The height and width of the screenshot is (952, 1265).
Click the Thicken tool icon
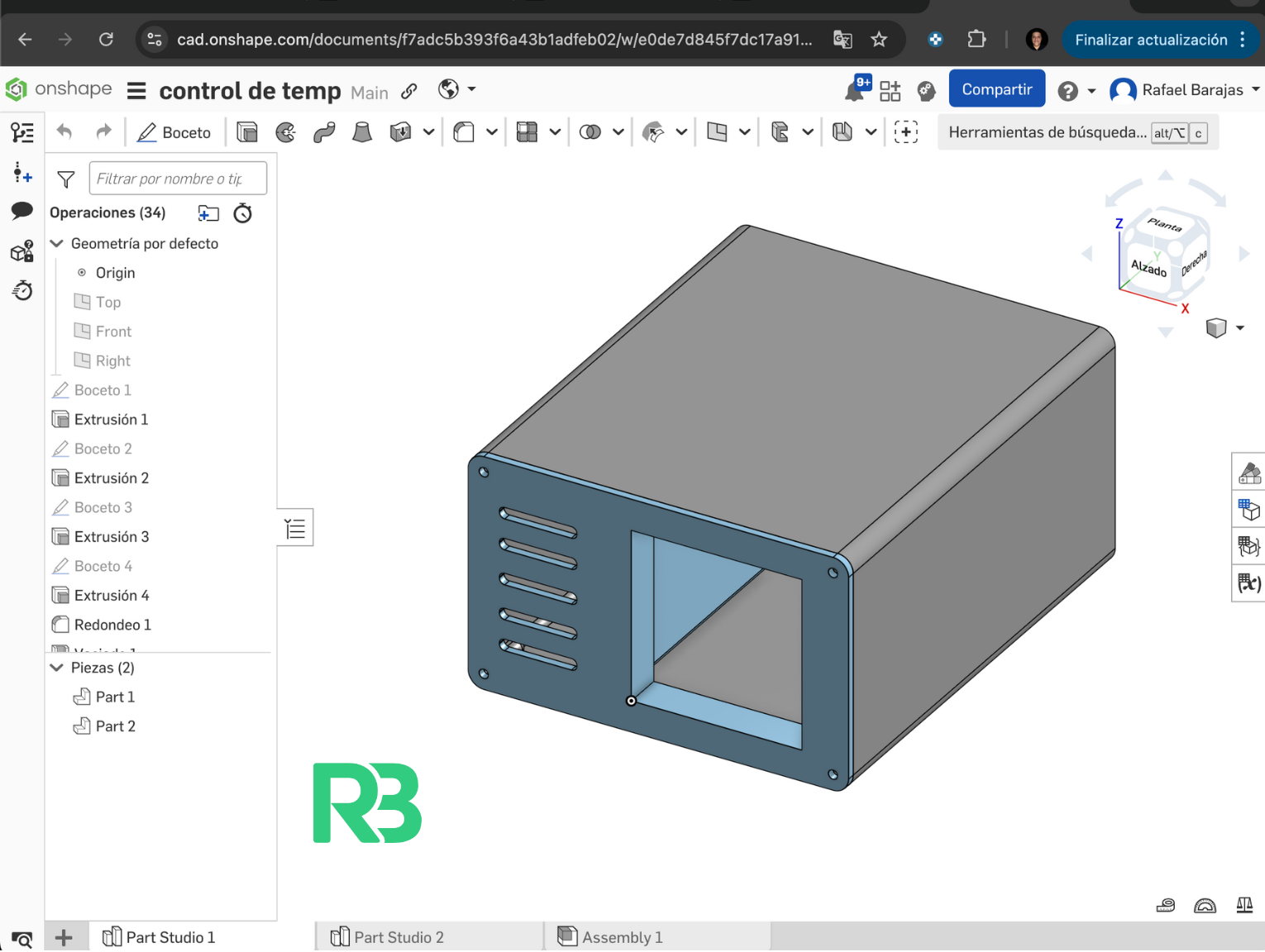tap(401, 132)
